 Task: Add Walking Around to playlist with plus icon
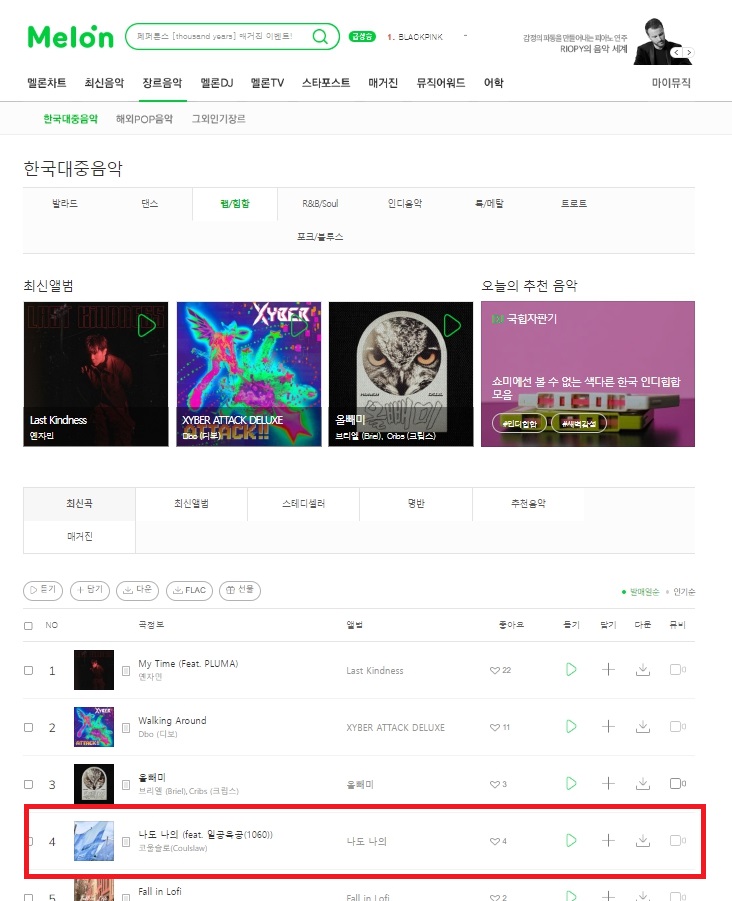tap(608, 726)
